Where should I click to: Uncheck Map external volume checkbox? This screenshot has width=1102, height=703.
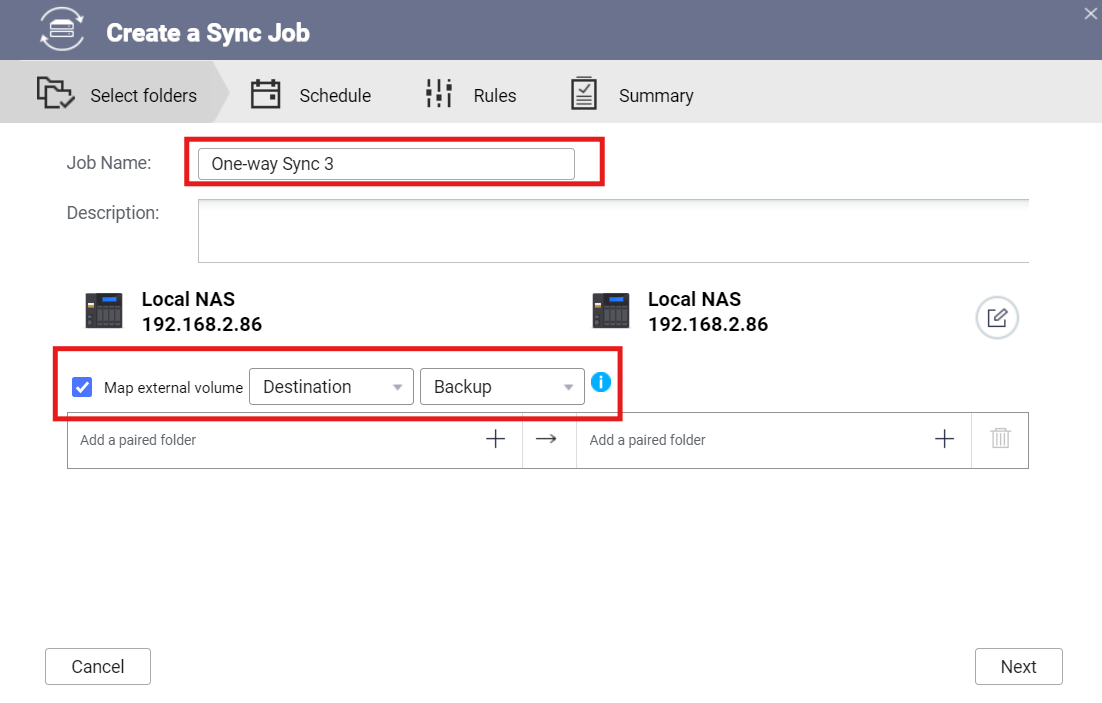click(82, 387)
